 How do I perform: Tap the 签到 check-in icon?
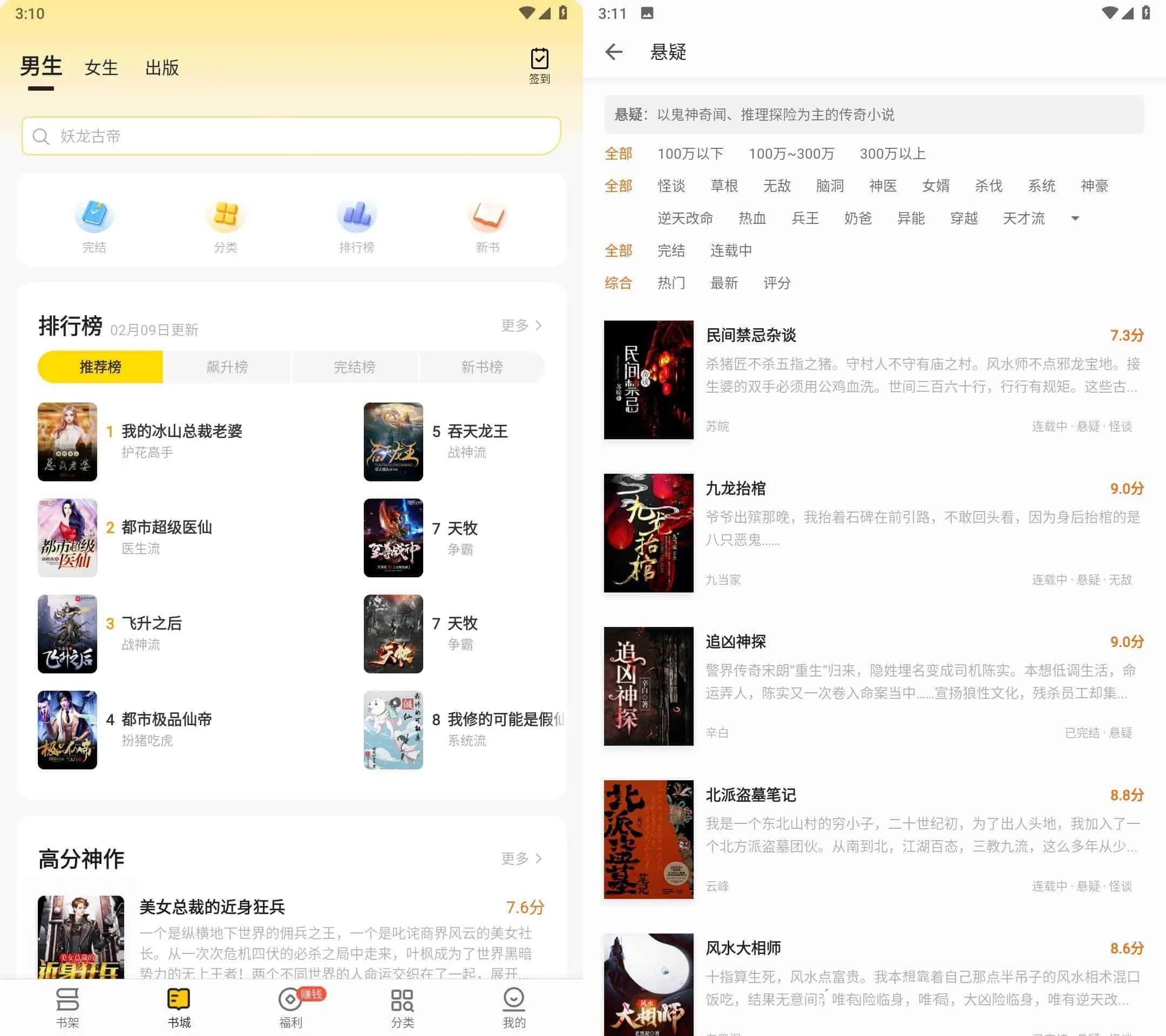coord(539,65)
